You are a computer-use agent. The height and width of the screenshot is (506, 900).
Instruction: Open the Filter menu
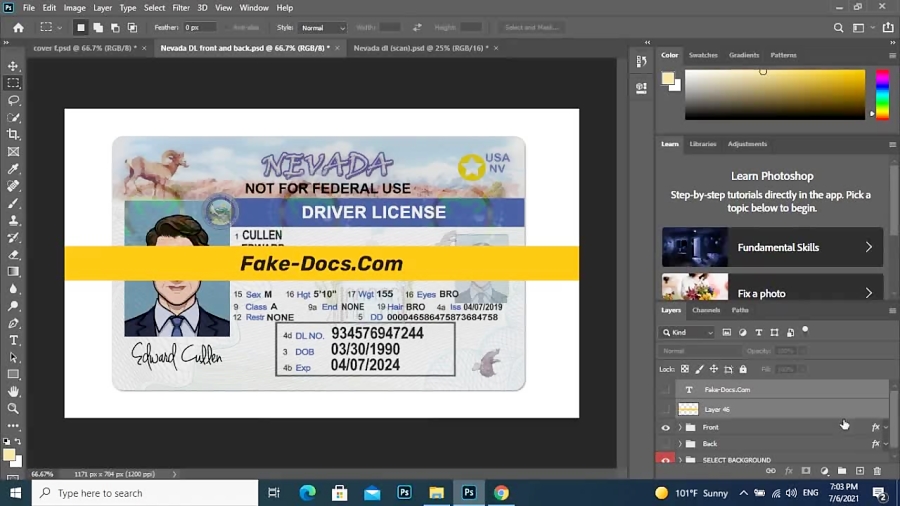180,8
